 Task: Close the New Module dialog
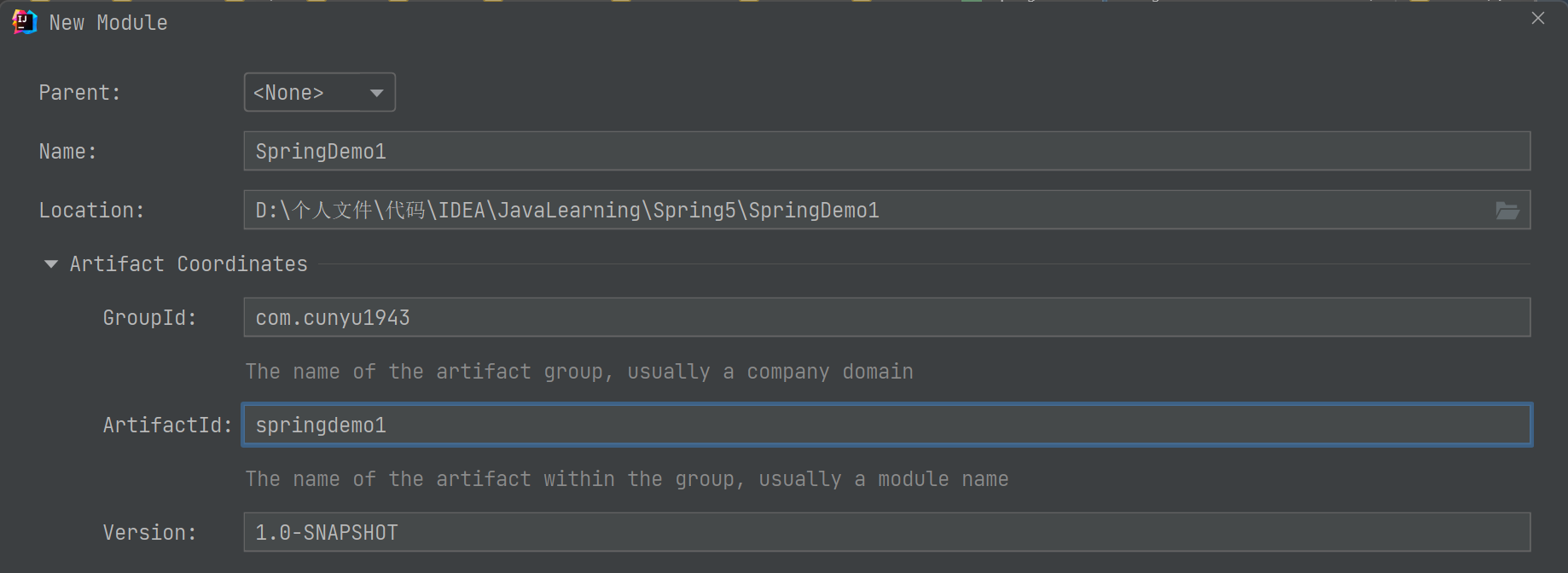(x=1537, y=19)
